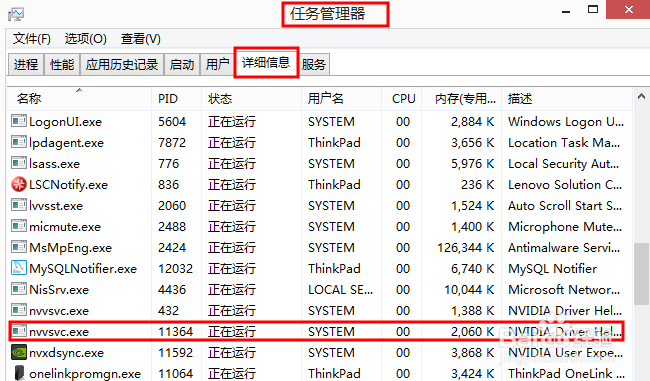Click the lpdagent.exe process name
The image size is (650, 381).
(x=66, y=143)
